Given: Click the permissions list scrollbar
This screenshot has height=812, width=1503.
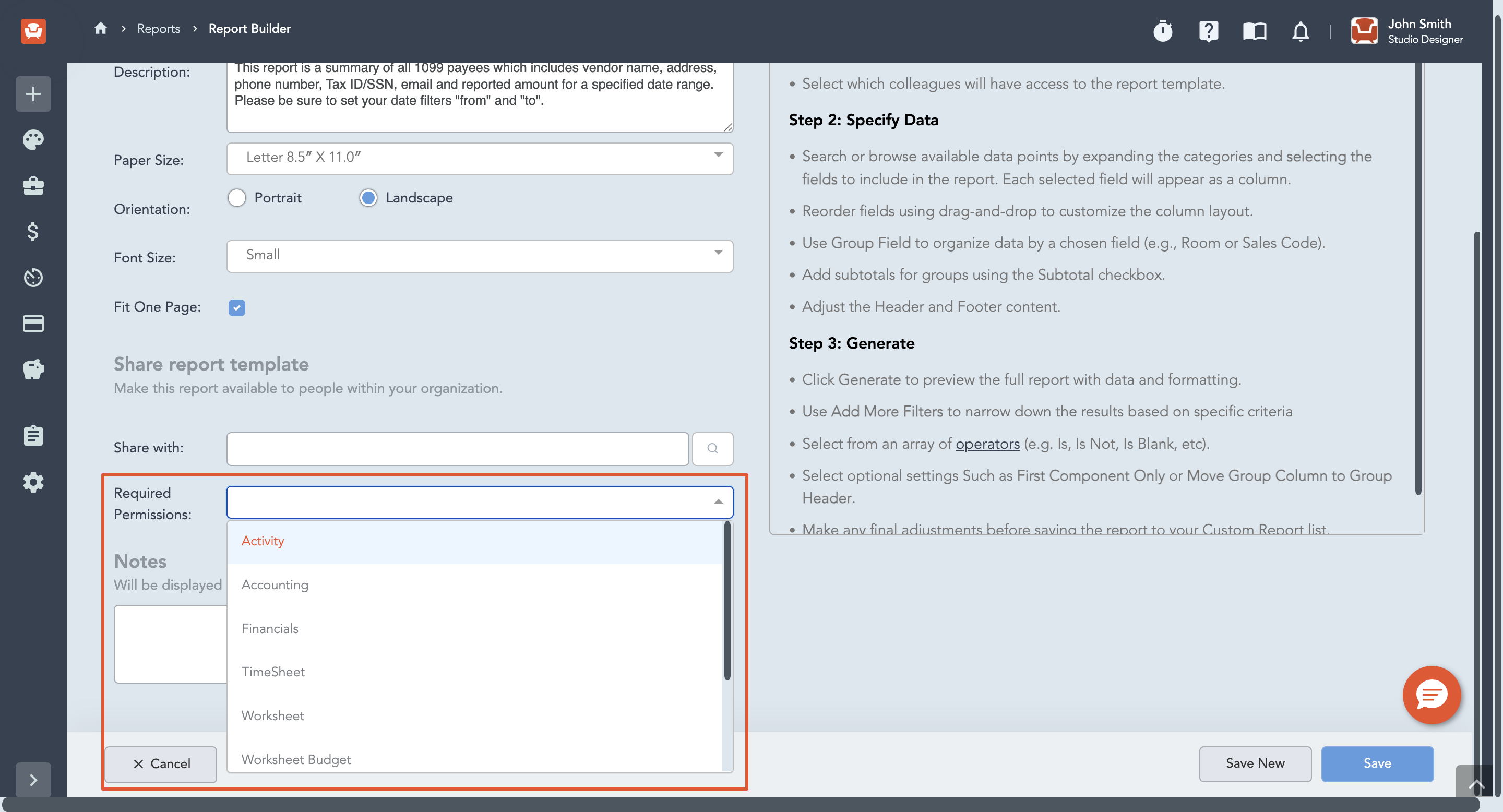Looking at the screenshot, I should pos(727,601).
